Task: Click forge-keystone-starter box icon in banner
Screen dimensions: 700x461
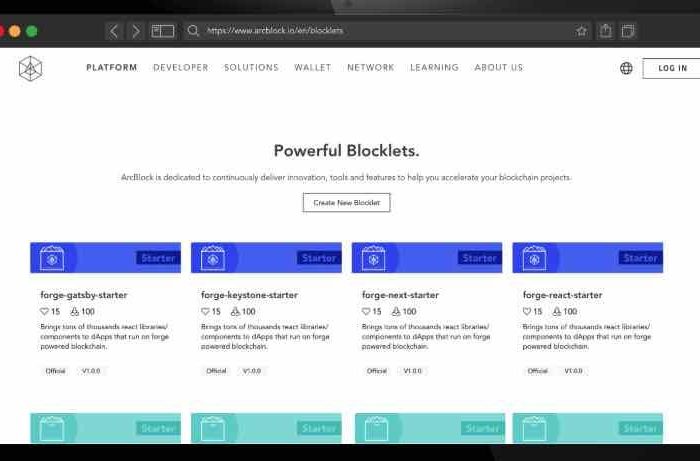Action: (x=212, y=258)
